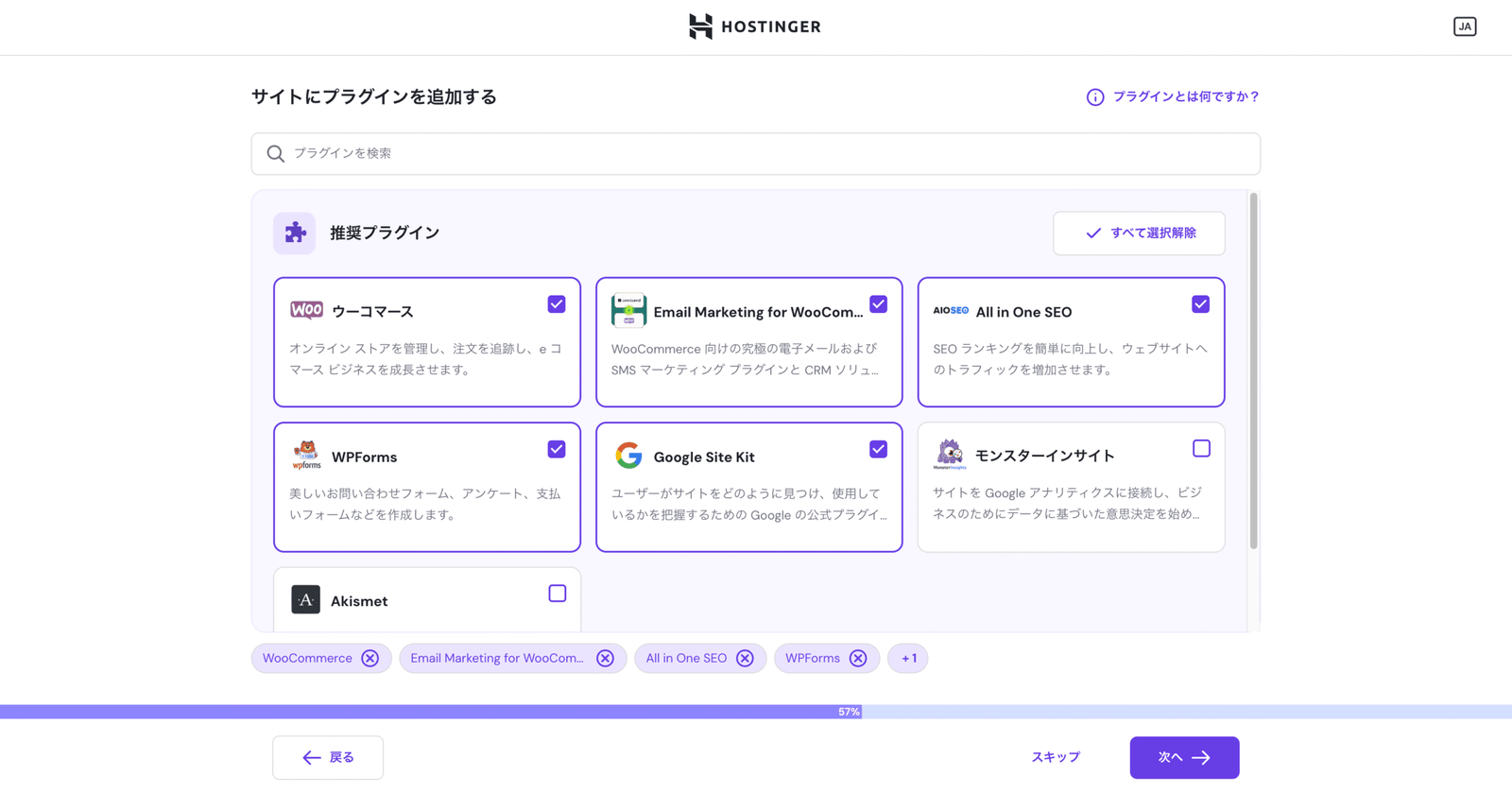Image resolution: width=1512 pixels, height=794 pixels.
Task: Click the モンスターインサイト card title
Action: [x=1045, y=456]
